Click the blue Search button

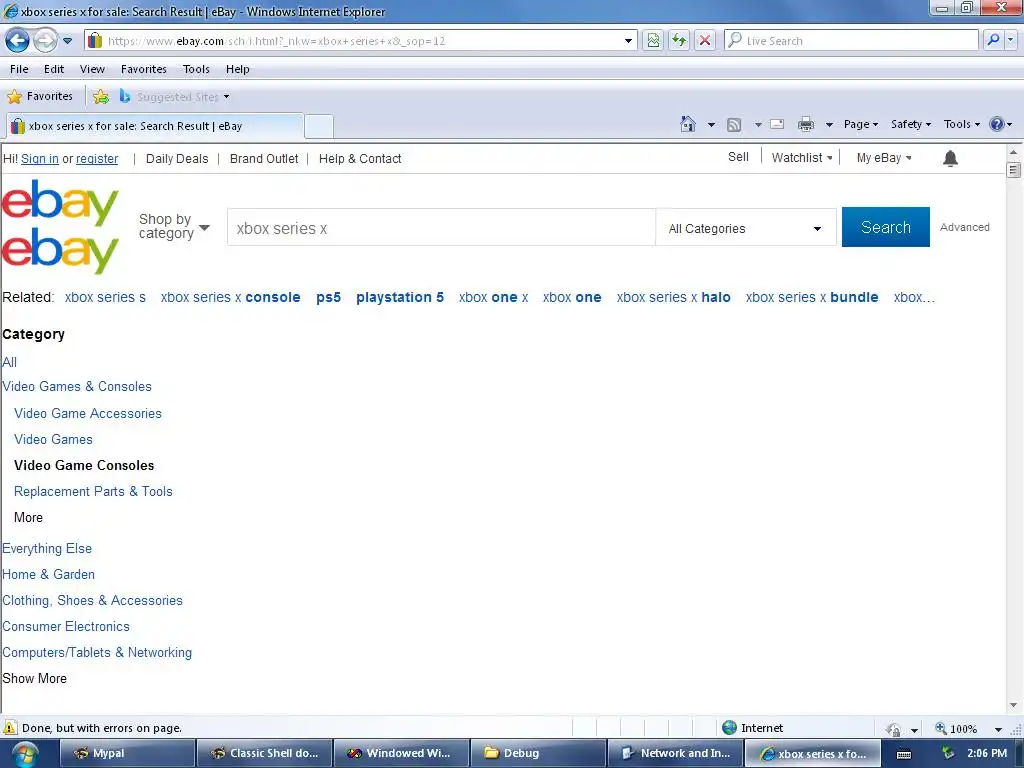click(886, 227)
